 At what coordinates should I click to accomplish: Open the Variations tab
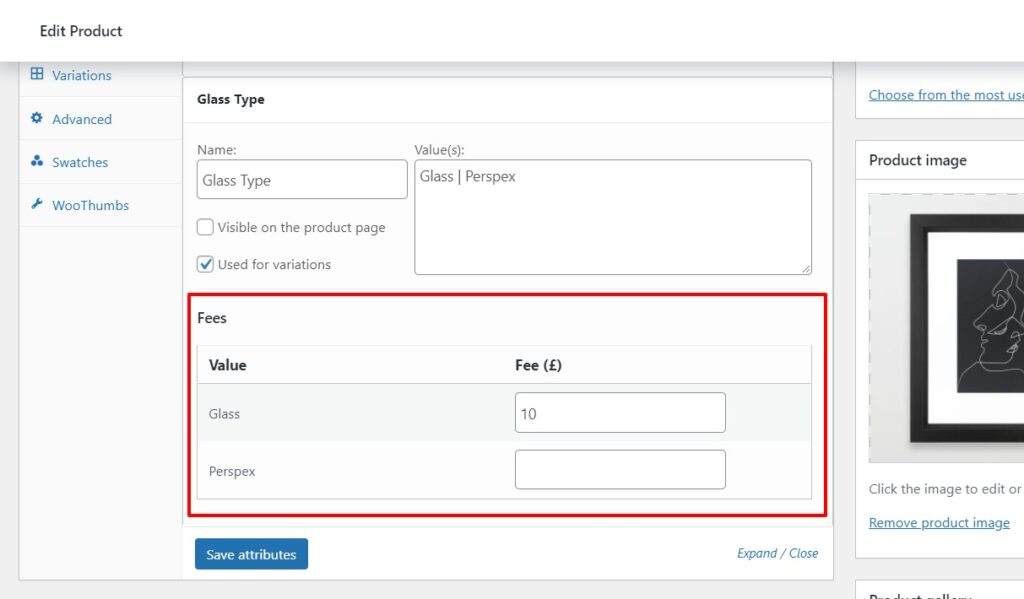(x=83, y=74)
